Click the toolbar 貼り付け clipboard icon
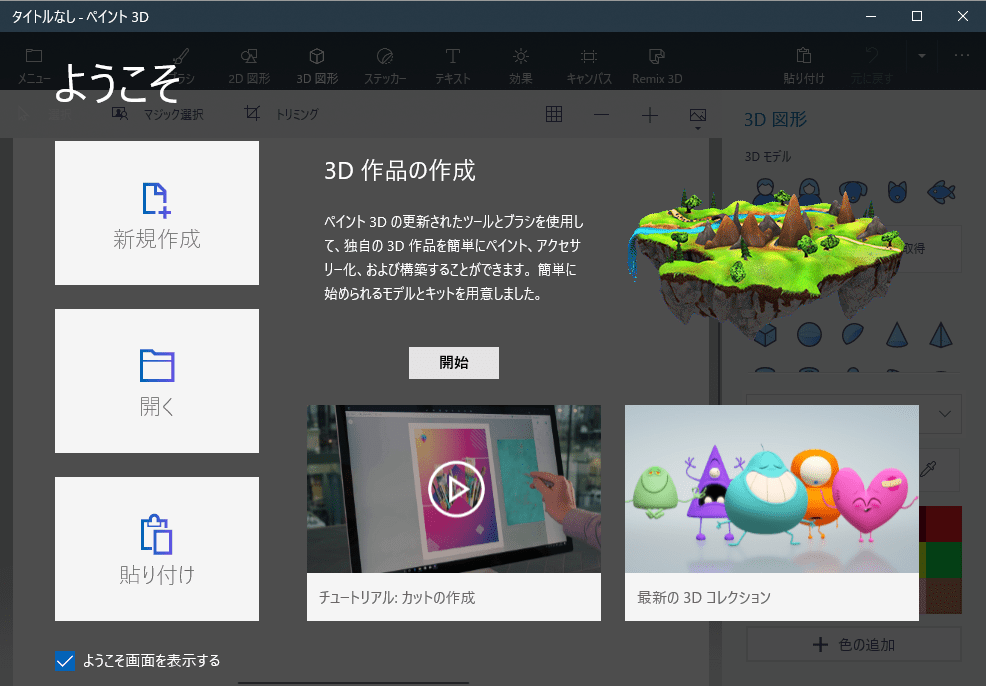The width and height of the screenshot is (986, 686). pos(804,55)
